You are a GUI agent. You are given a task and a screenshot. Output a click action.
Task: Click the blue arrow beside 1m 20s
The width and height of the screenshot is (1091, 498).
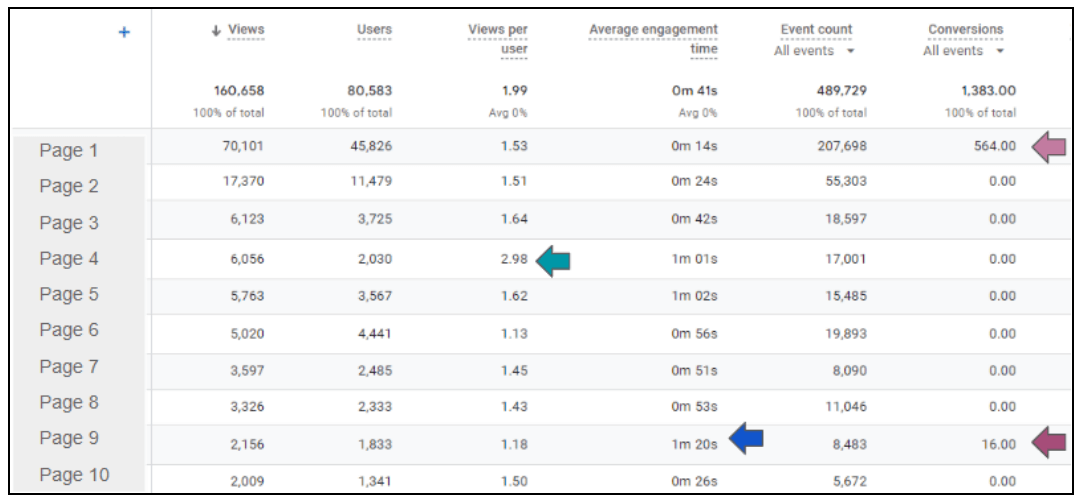click(745, 438)
